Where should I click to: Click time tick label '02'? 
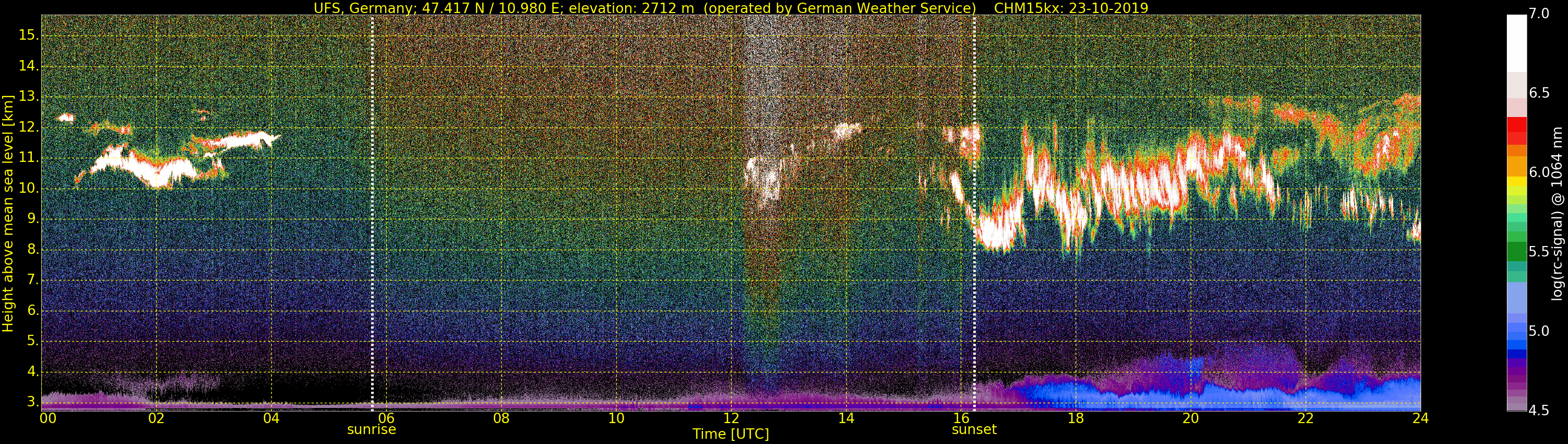pos(156,418)
